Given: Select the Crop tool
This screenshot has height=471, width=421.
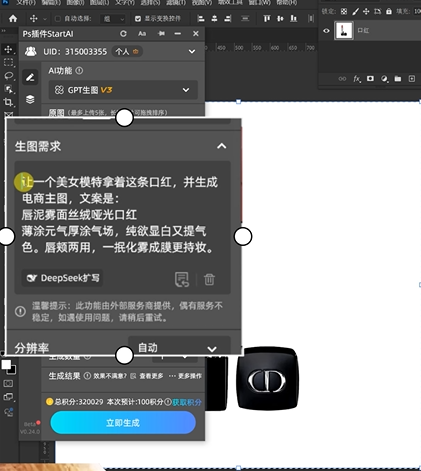Looking at the screenshot, I should point(9,102).
